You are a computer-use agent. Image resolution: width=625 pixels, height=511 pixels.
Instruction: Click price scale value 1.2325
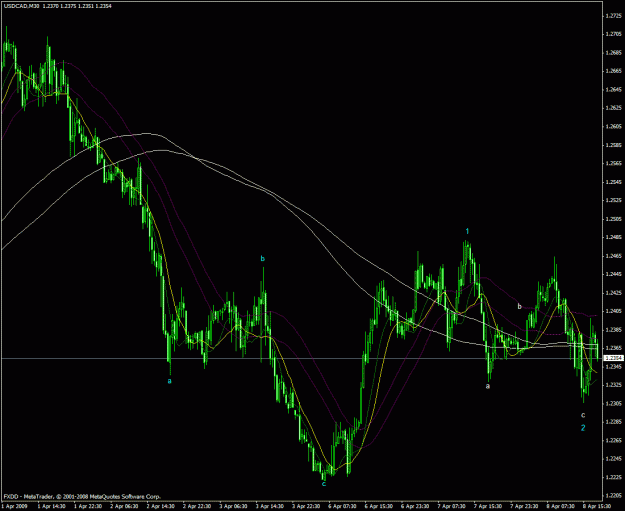click(611, 385)
